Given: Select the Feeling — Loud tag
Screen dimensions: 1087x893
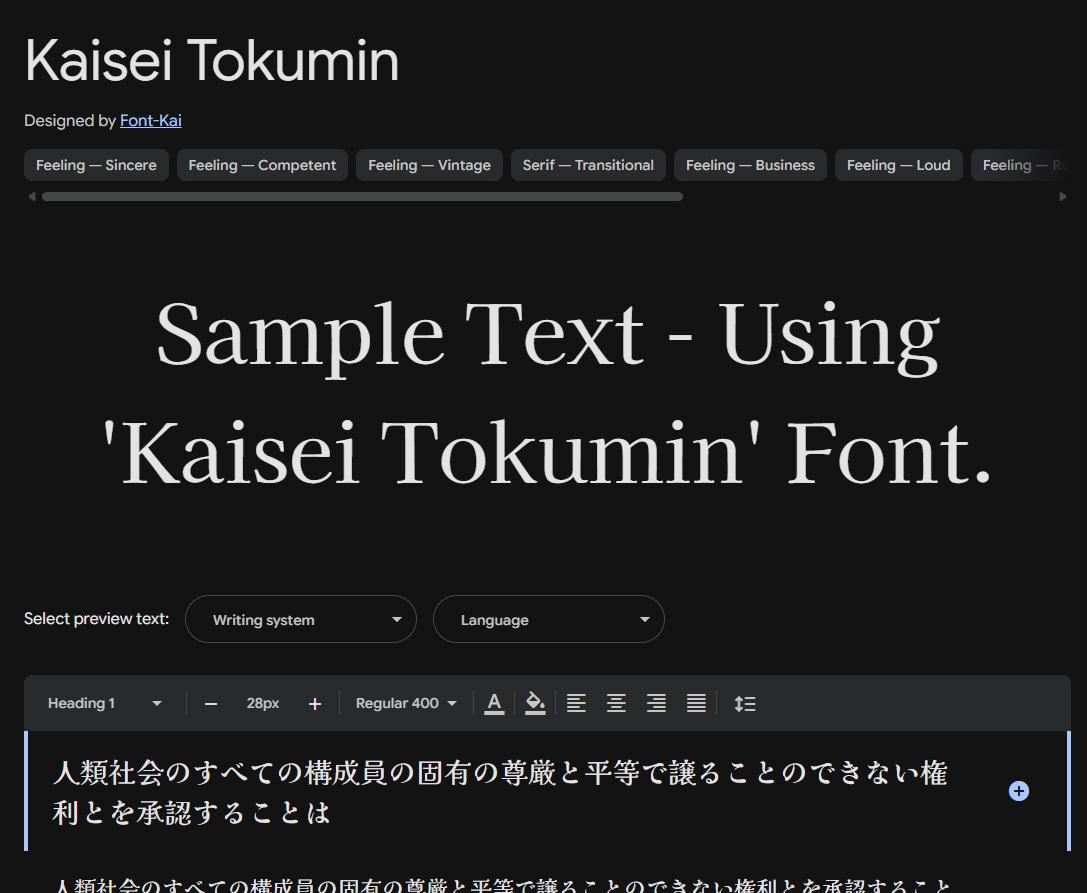Looking at the screenshot, I should (898, 165).
